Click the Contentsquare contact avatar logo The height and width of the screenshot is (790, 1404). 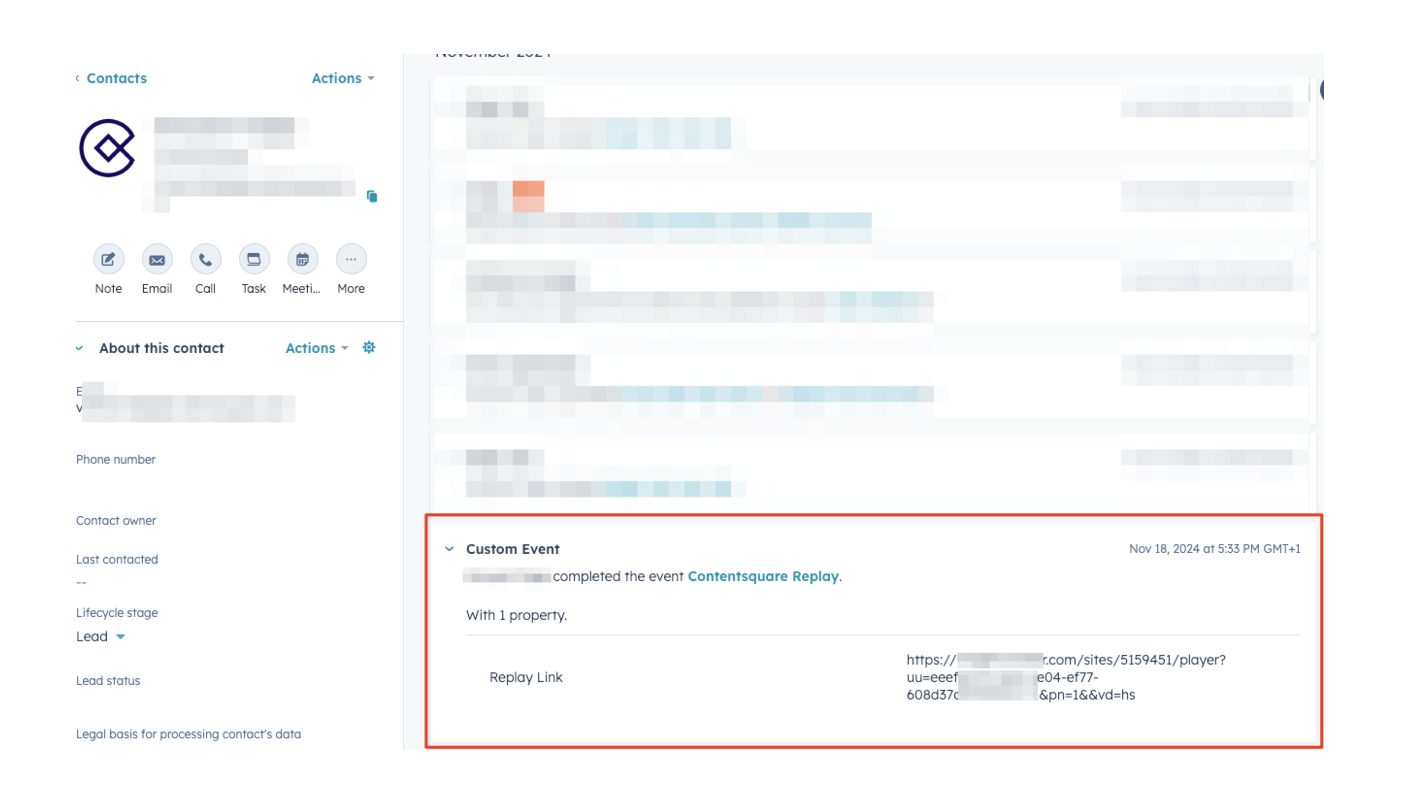tap(107, 148)
